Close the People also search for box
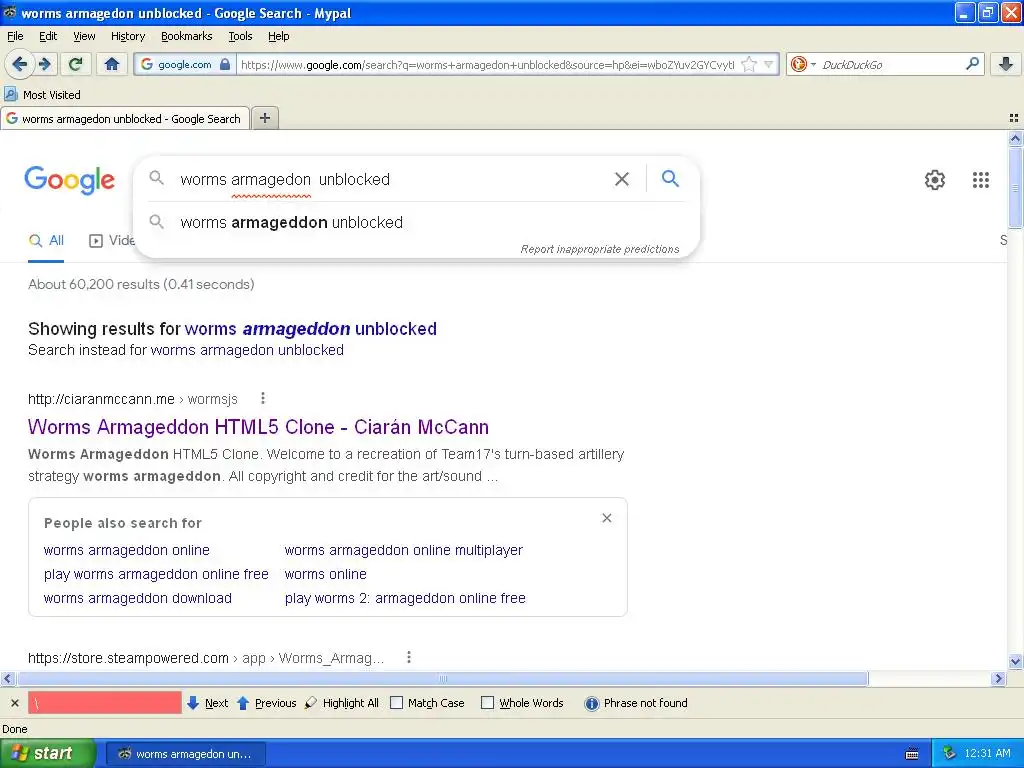The height and width of the screenshot is (768, 1024). (x=607, y=518)
